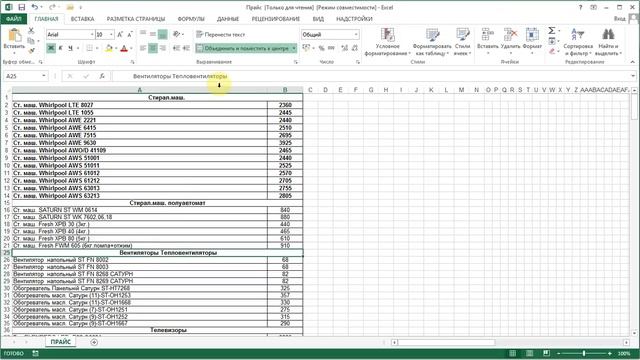640x360 pixels.
Task: Click the Format cells (Формат) icon
Action: (x=532, y=35)
